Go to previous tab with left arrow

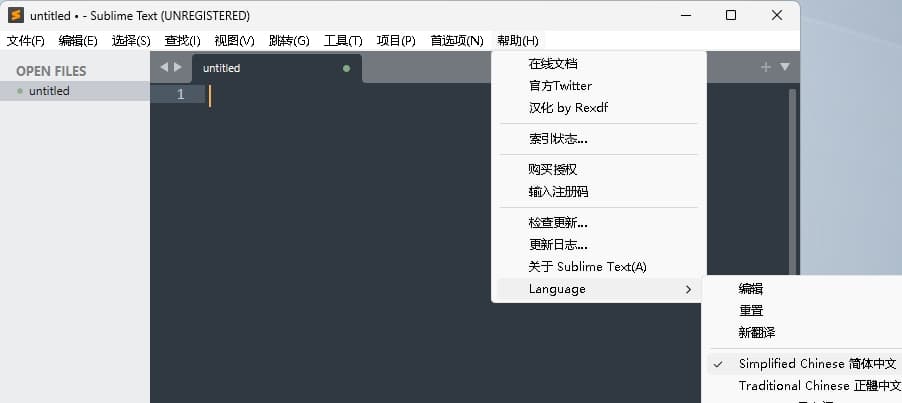[164, 67]
